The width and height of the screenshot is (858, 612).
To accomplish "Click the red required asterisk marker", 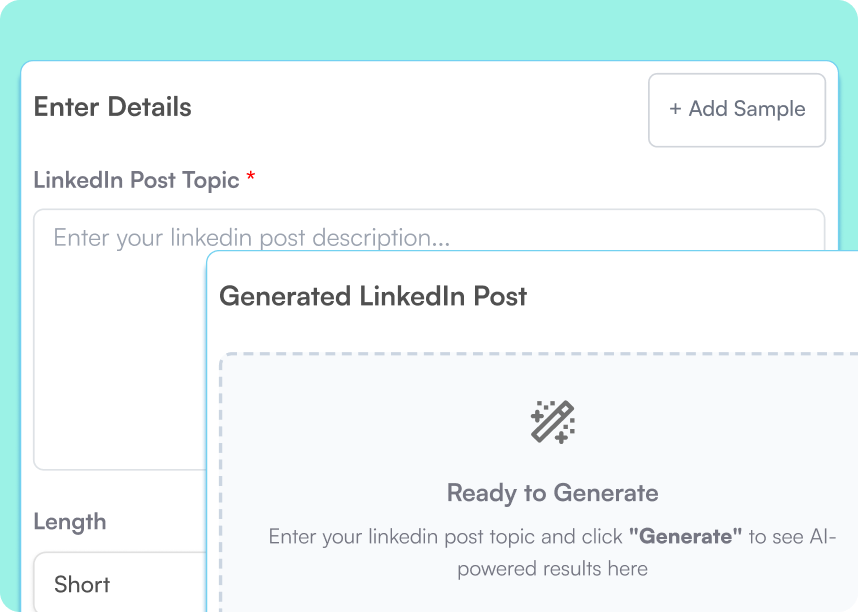I will [x=250, y=178].
